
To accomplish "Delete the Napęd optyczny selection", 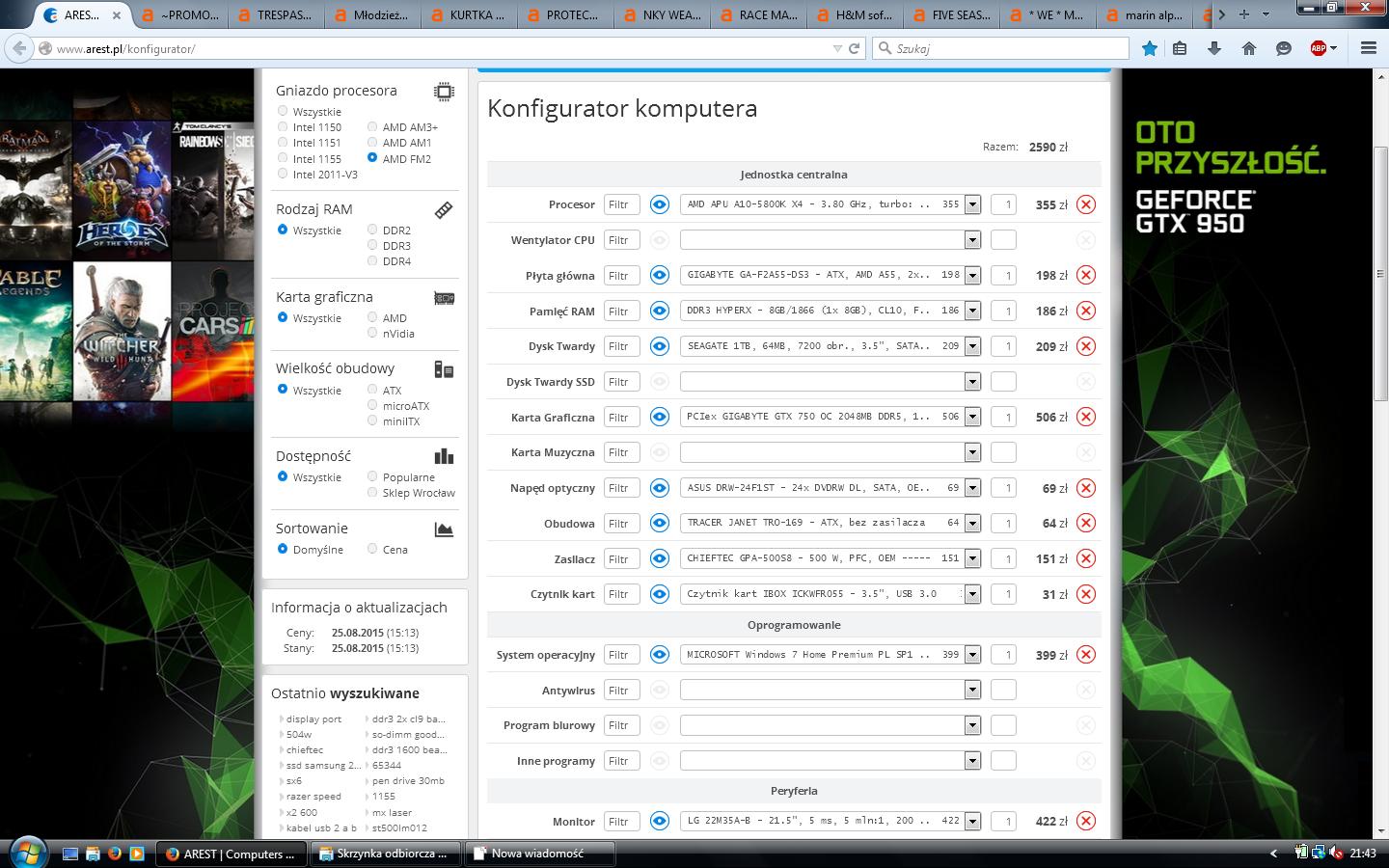I will [x=1086, y=488].
